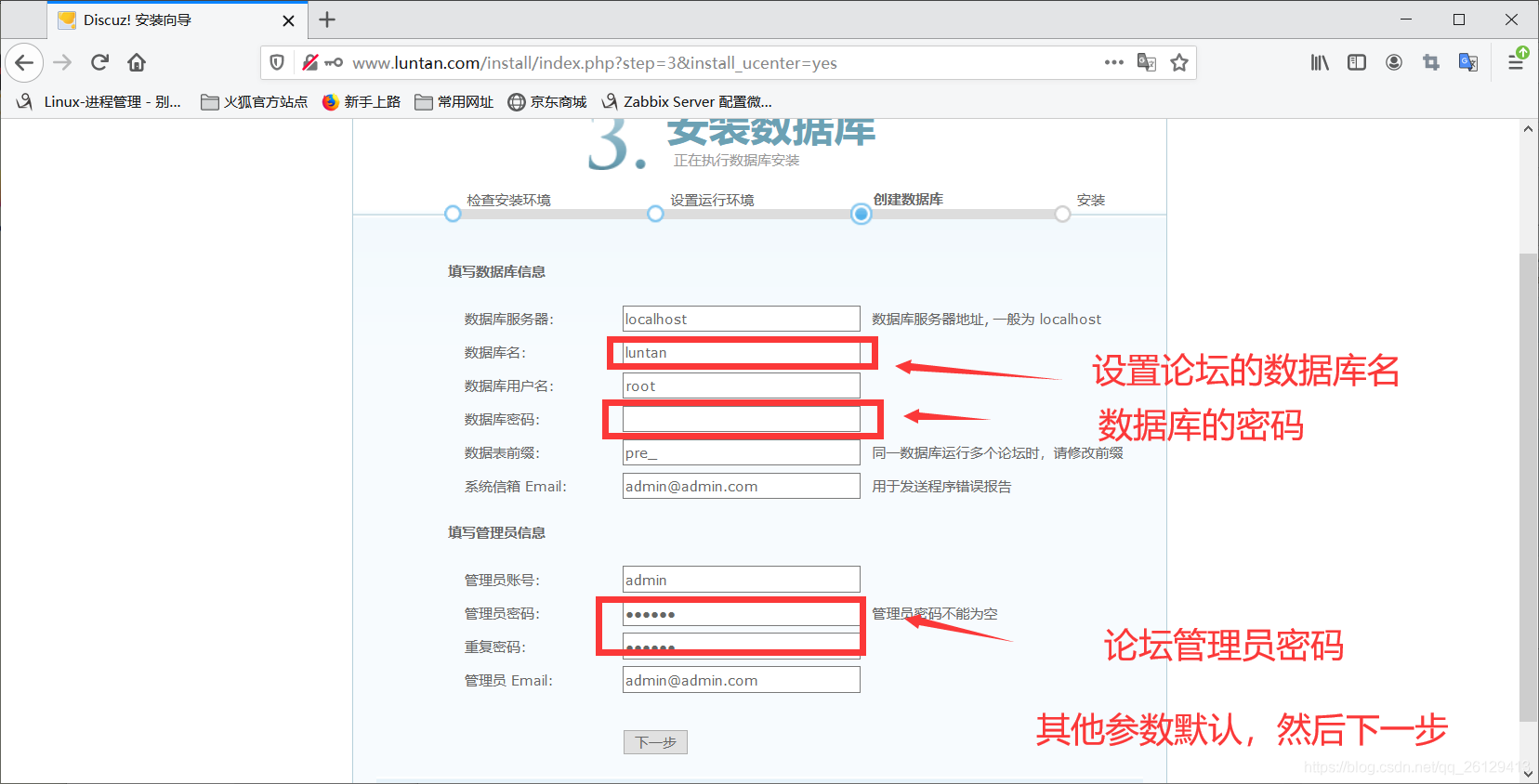Show tracking protection shield info
Image resolution: width=1539 pixels, height=784 pixels.
click(277, 62)
